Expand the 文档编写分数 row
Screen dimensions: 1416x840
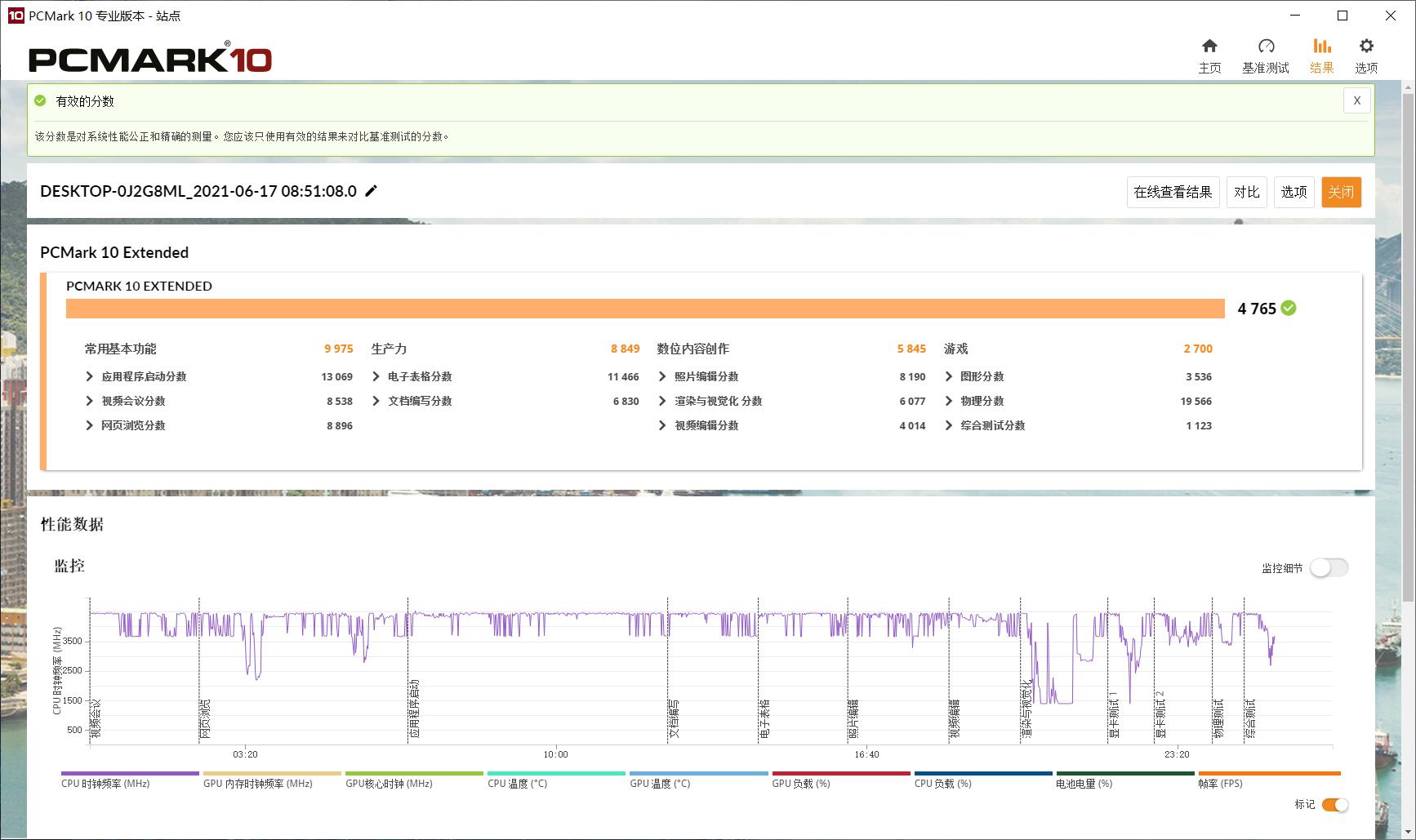click(376, 401)
